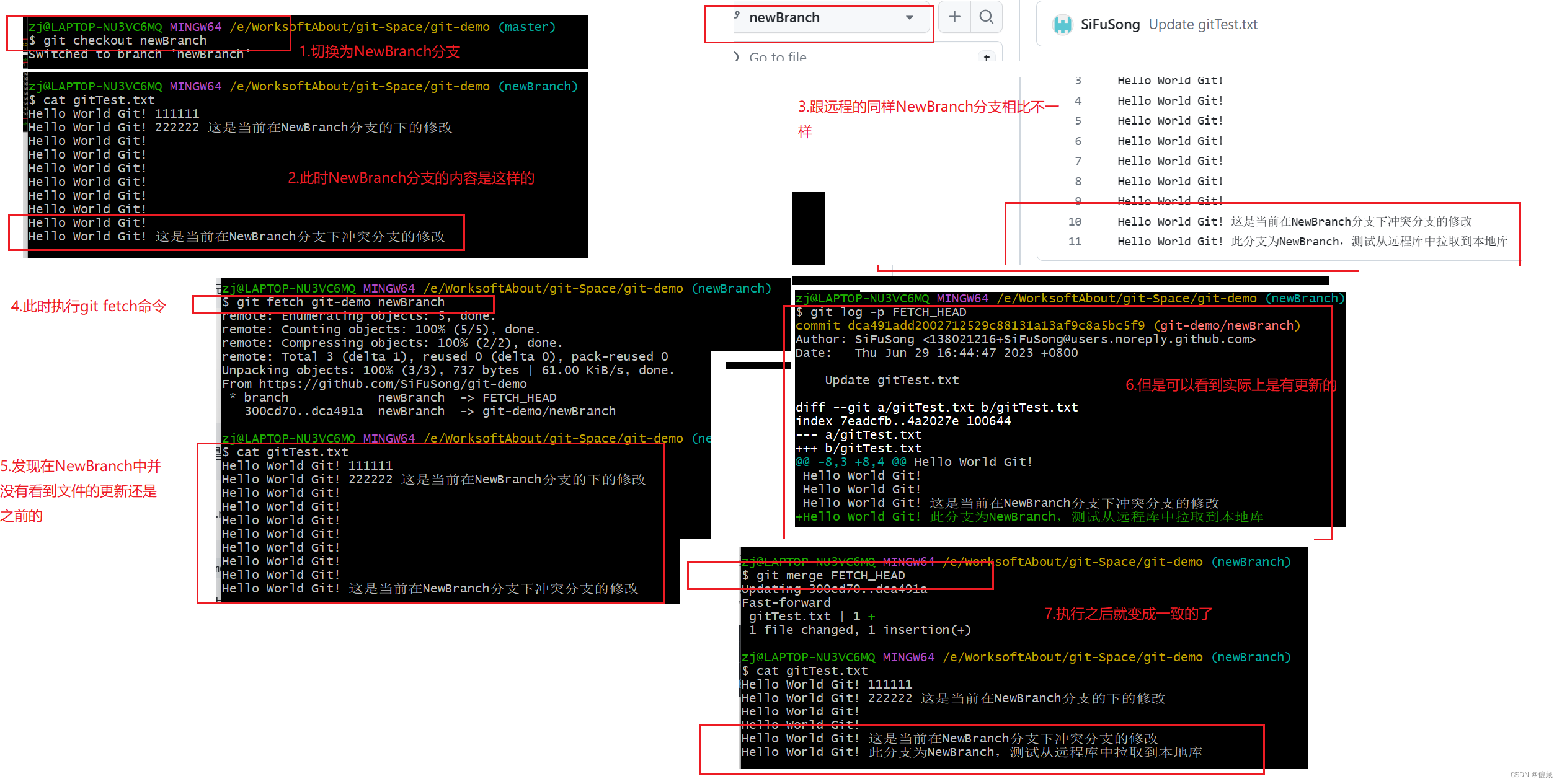The height and width of the screenshot is (784, 1562).
Task: Click the 'remote: Total 3 (delta 1)' line
Action: [x=445, y=357]
